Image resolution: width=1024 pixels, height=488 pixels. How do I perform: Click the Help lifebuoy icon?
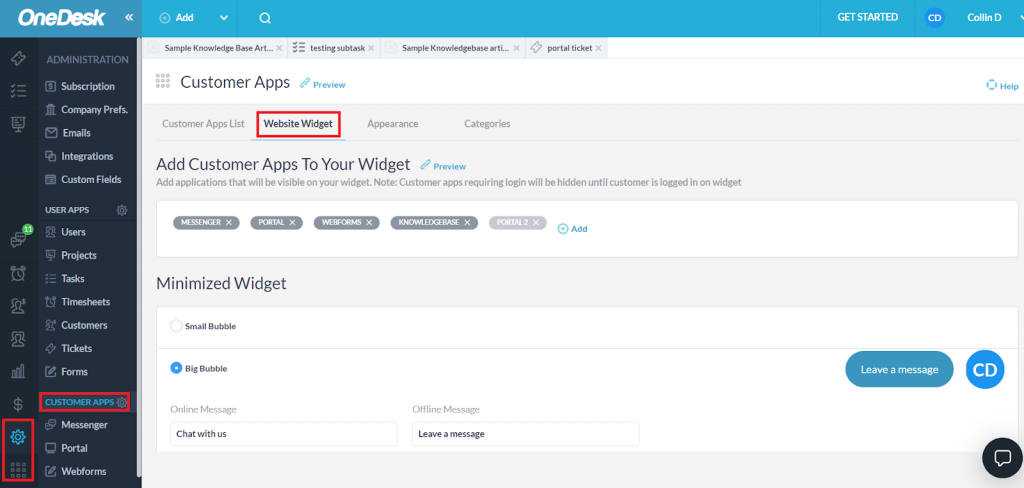click(x=991, y=86)
